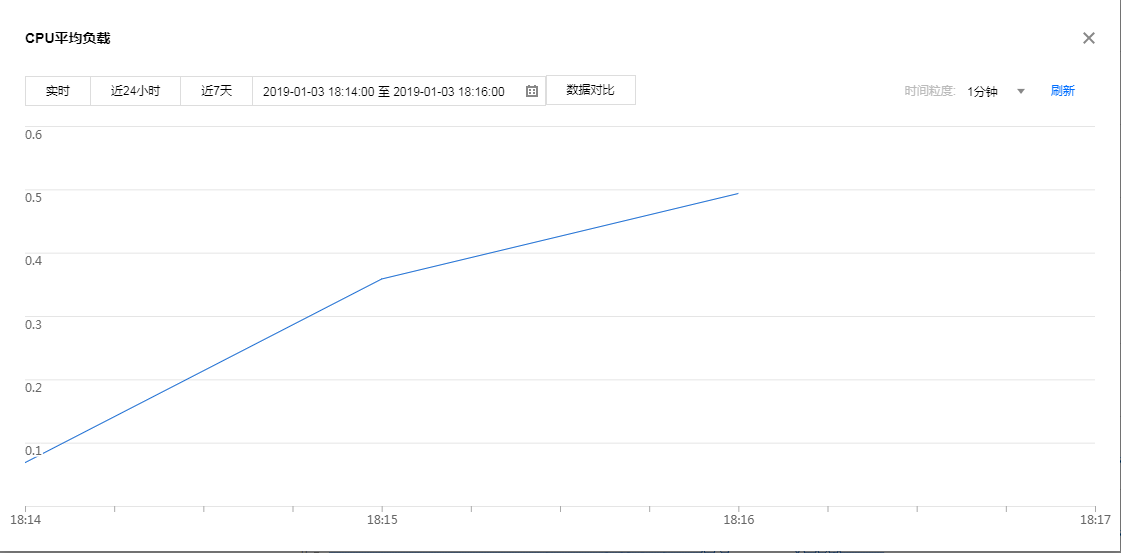The image size is (1121, 553).
Task: Switch to the 实时 tab
Action: pyautogui.click(x=58, y=91)
